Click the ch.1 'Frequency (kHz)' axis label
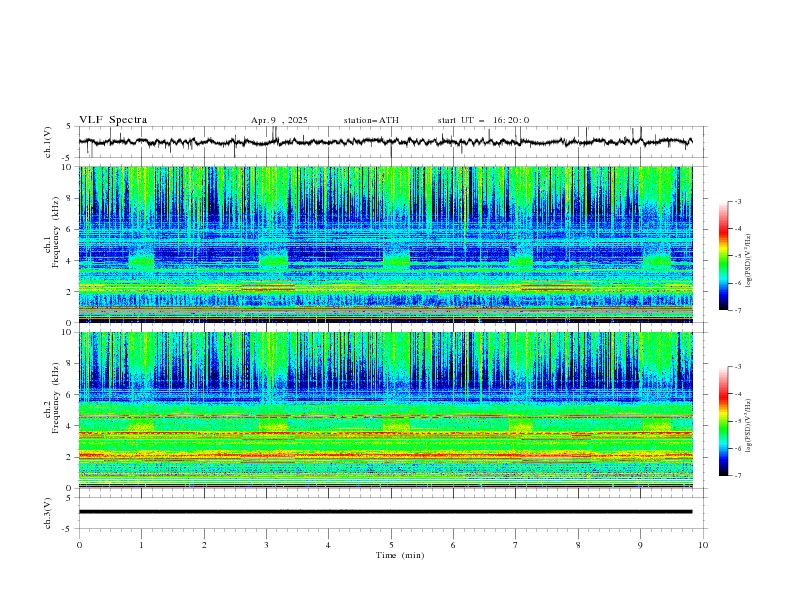 (x=56, y=232)
